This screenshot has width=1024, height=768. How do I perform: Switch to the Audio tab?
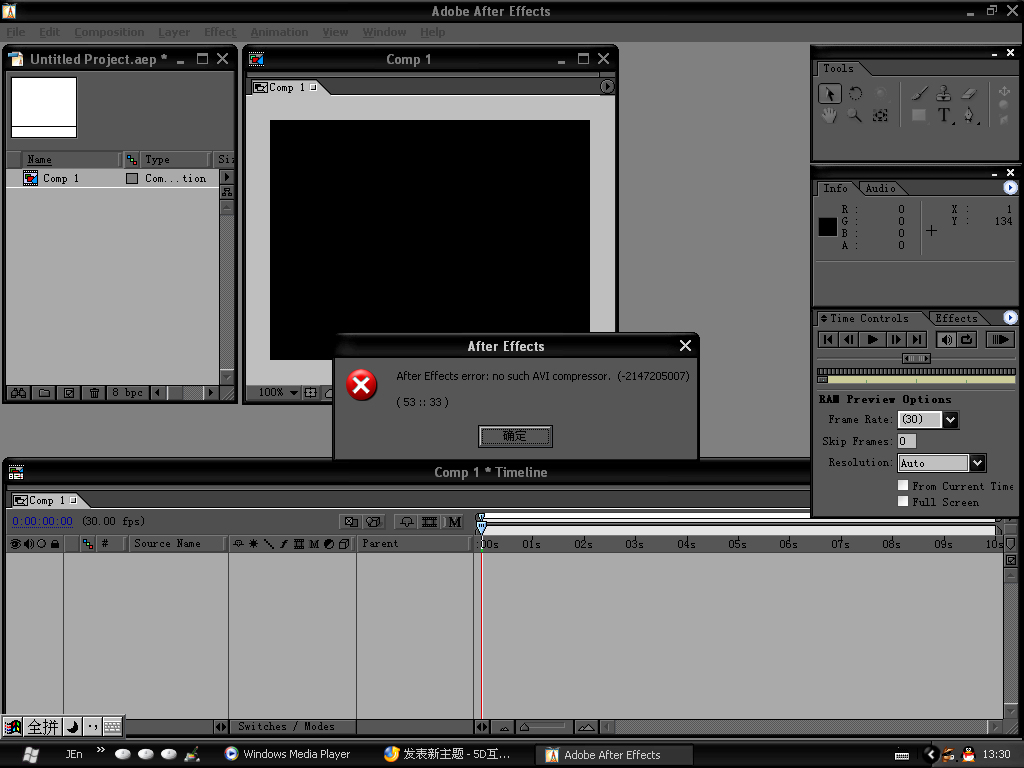tap(880, 188)
